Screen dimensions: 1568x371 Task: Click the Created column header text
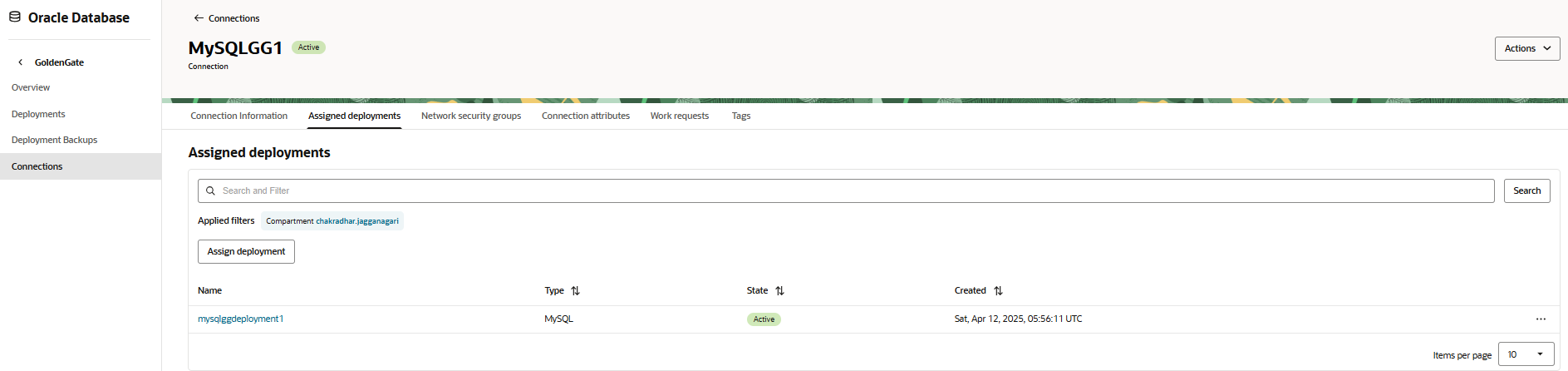click(x=970, y=291)
